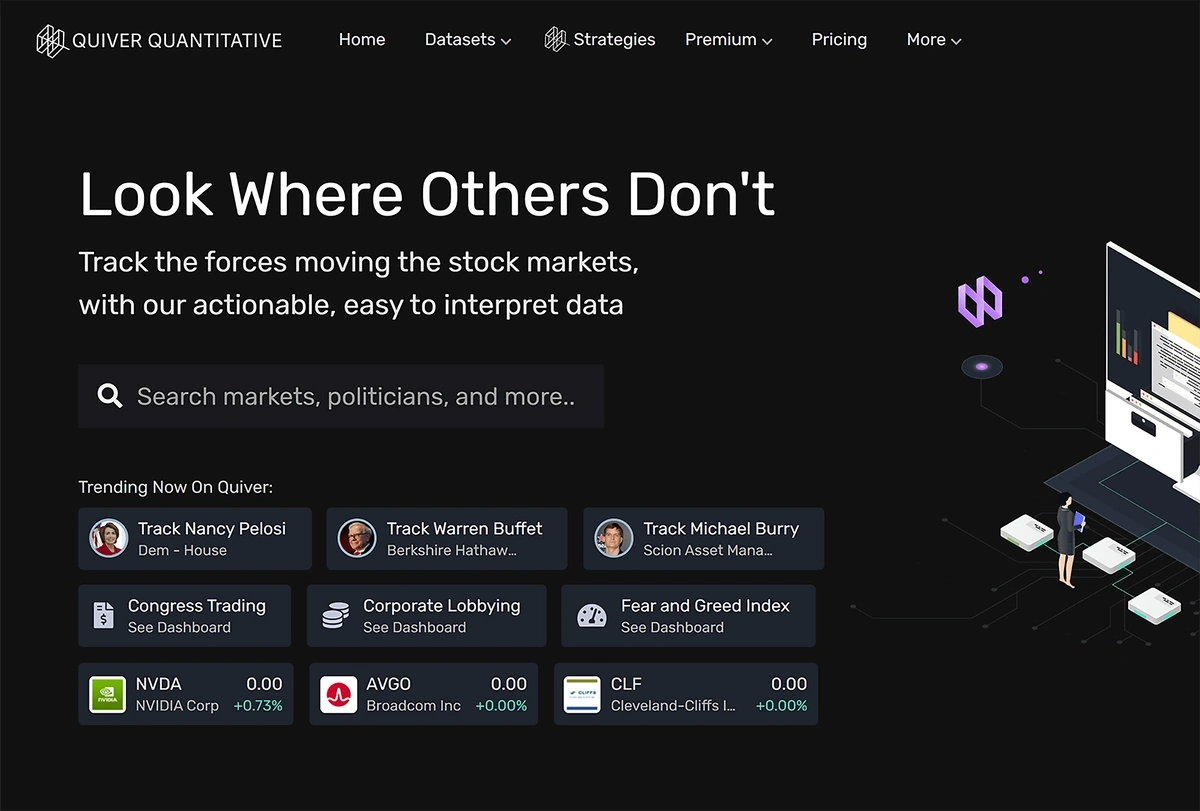Click the Broadcom AVGO logo

[339, 694]
